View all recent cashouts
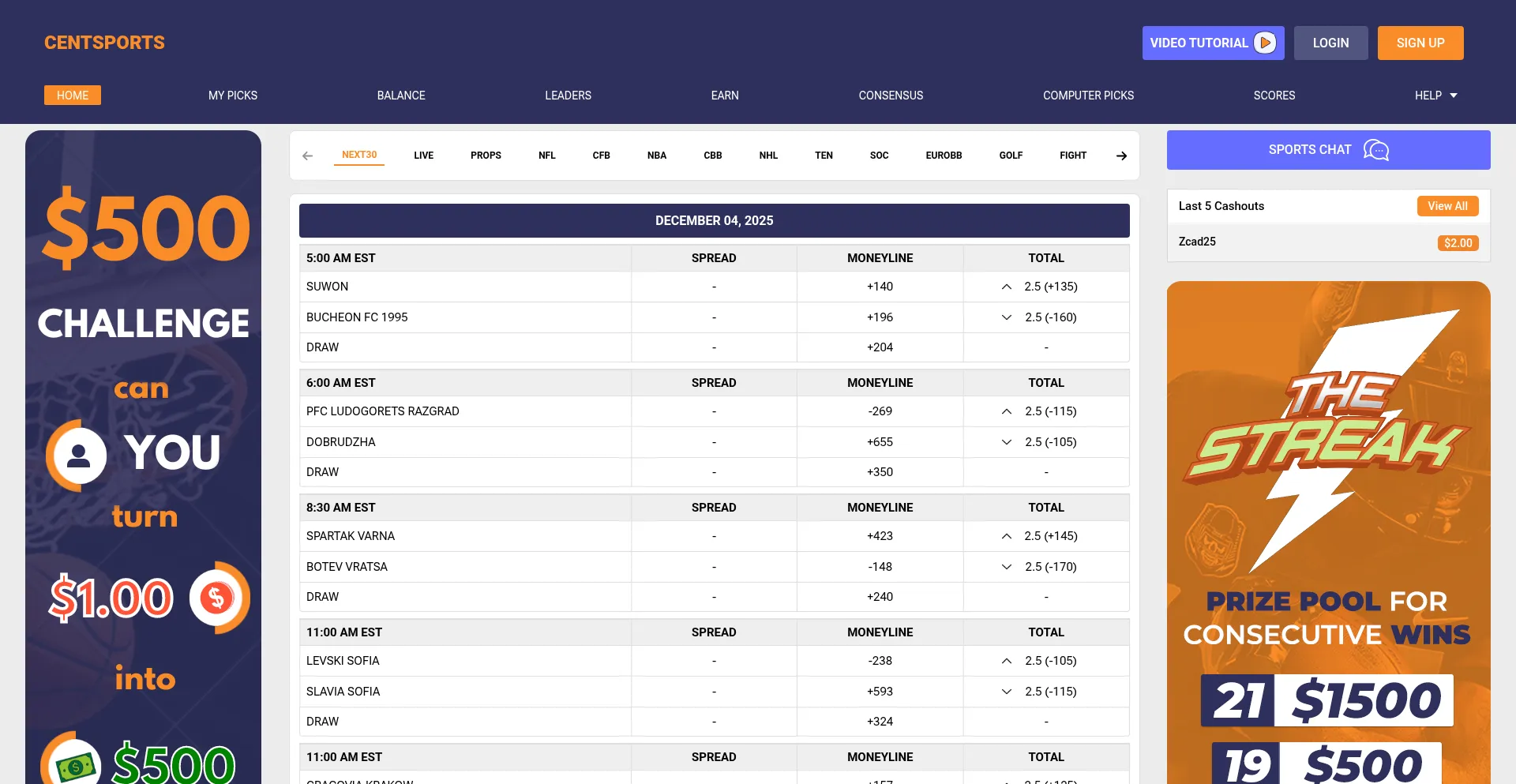 (x=1447, y=206)
